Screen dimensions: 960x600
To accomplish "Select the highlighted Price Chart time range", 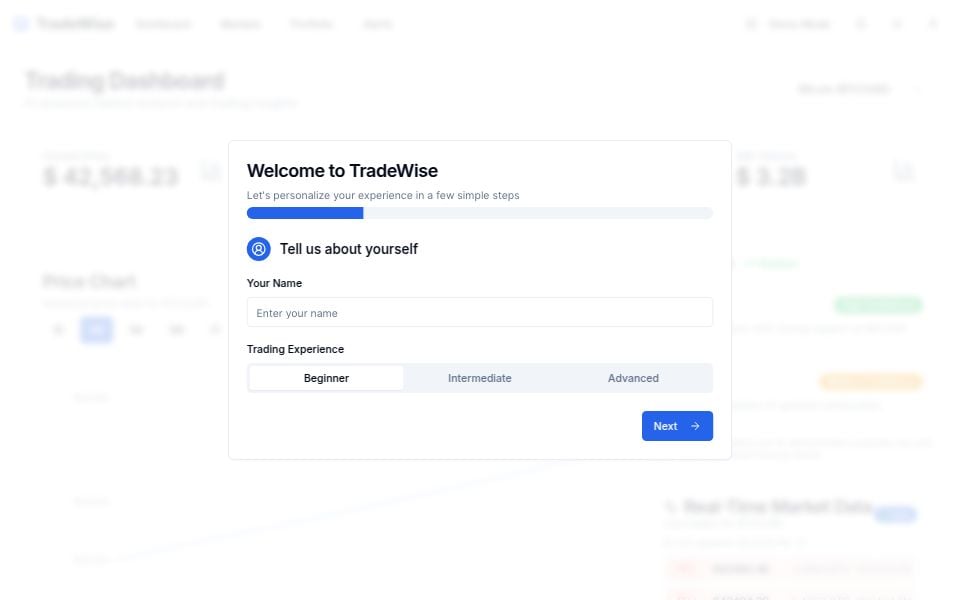I will pyautogui.click(x=97, y=330).
